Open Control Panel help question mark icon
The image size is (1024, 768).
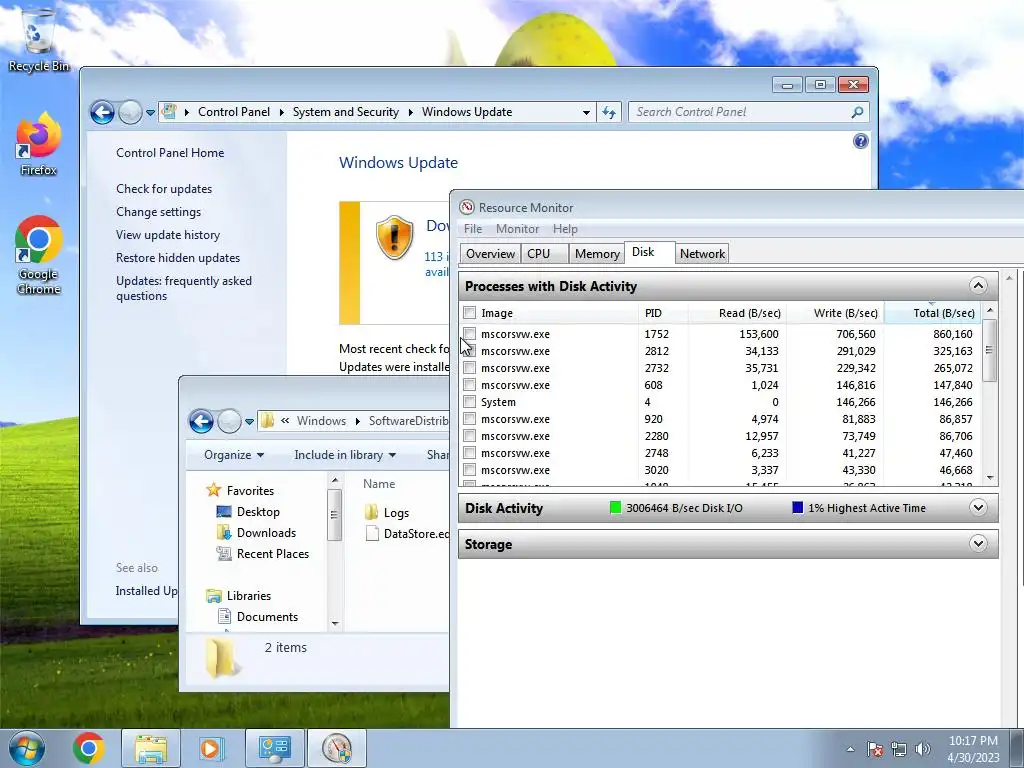point(860,141)
